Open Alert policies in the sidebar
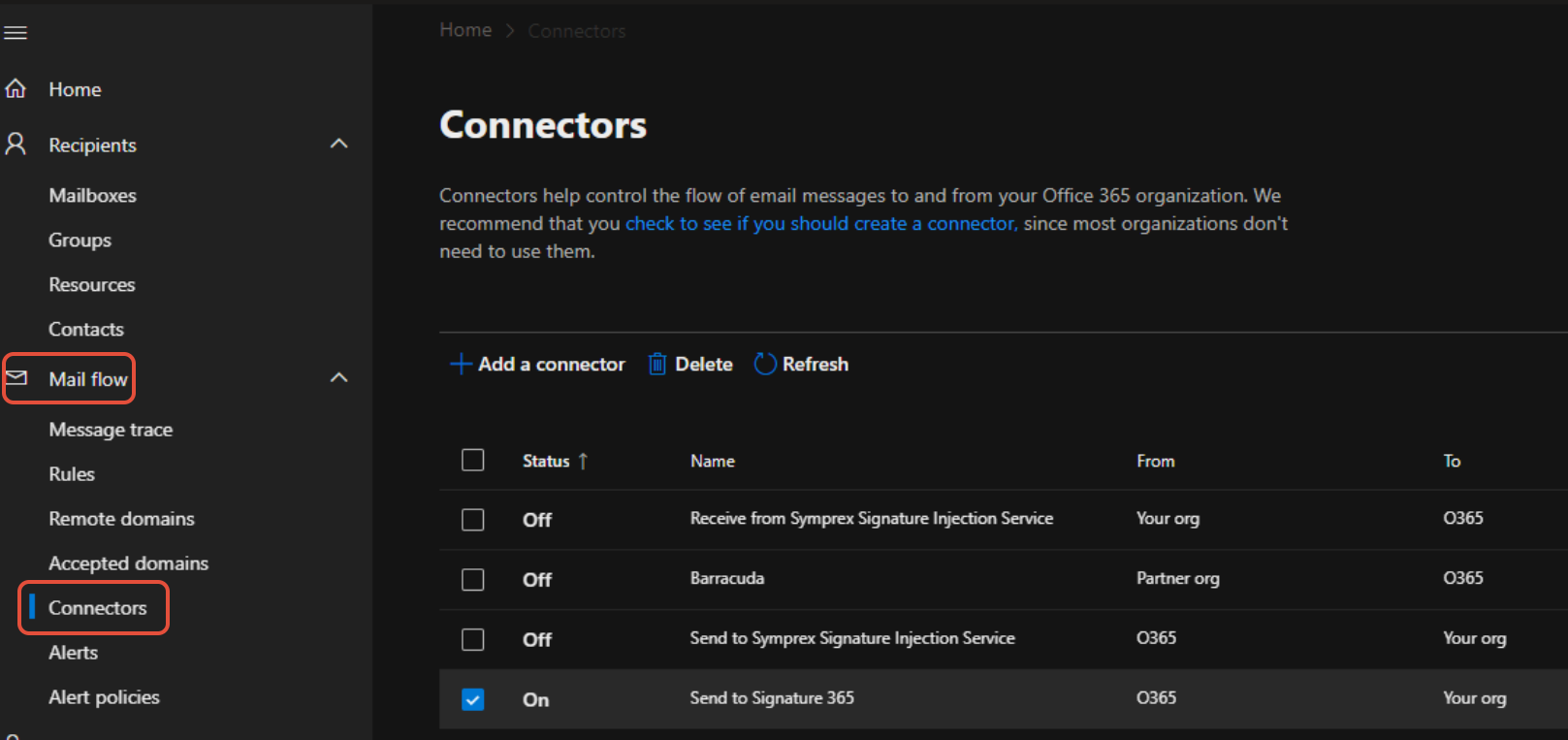Viewport: 1568px width, 740px height. pos(105,696)
